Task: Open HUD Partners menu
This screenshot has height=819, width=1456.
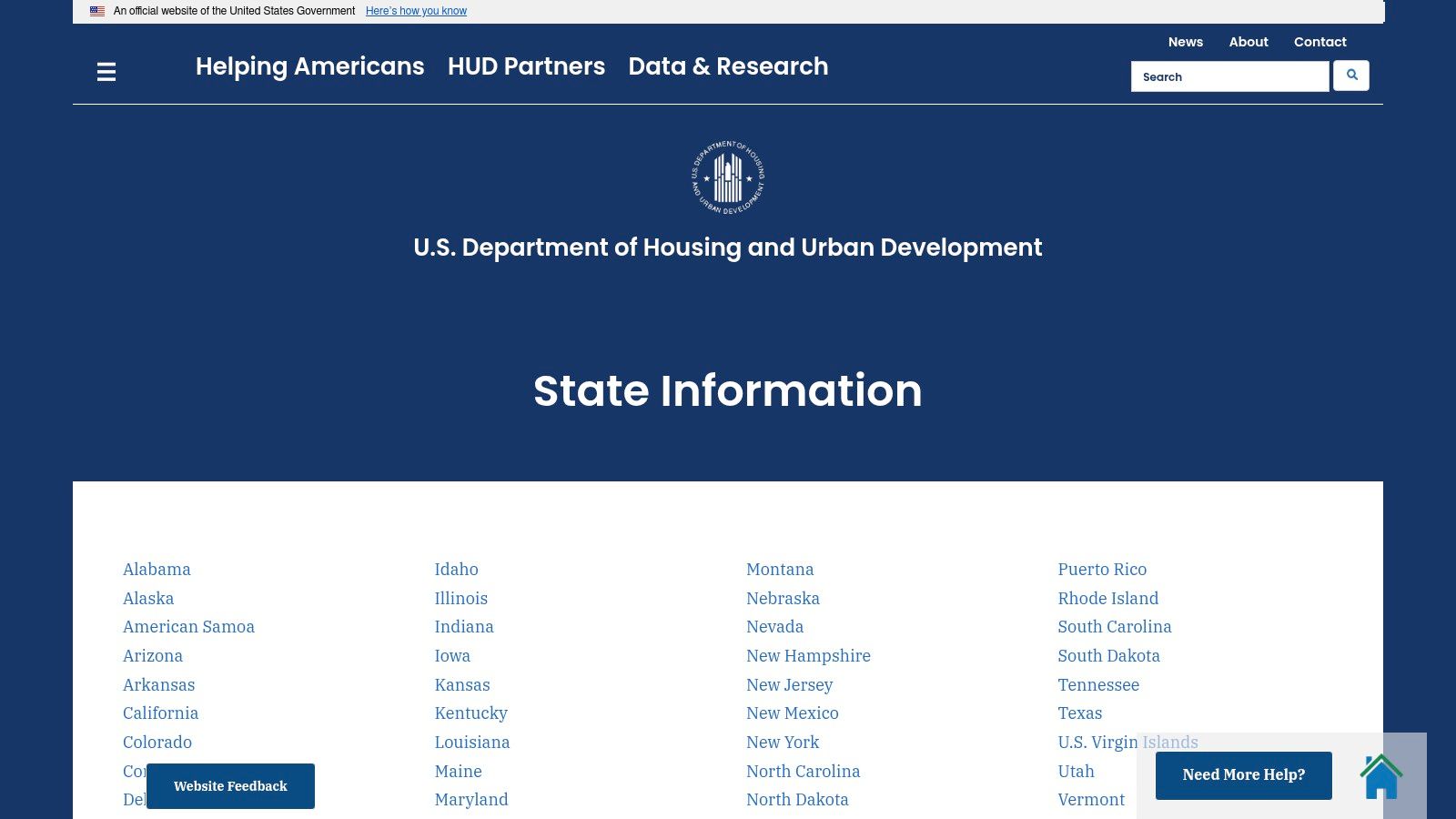Action: pos(526,66)
